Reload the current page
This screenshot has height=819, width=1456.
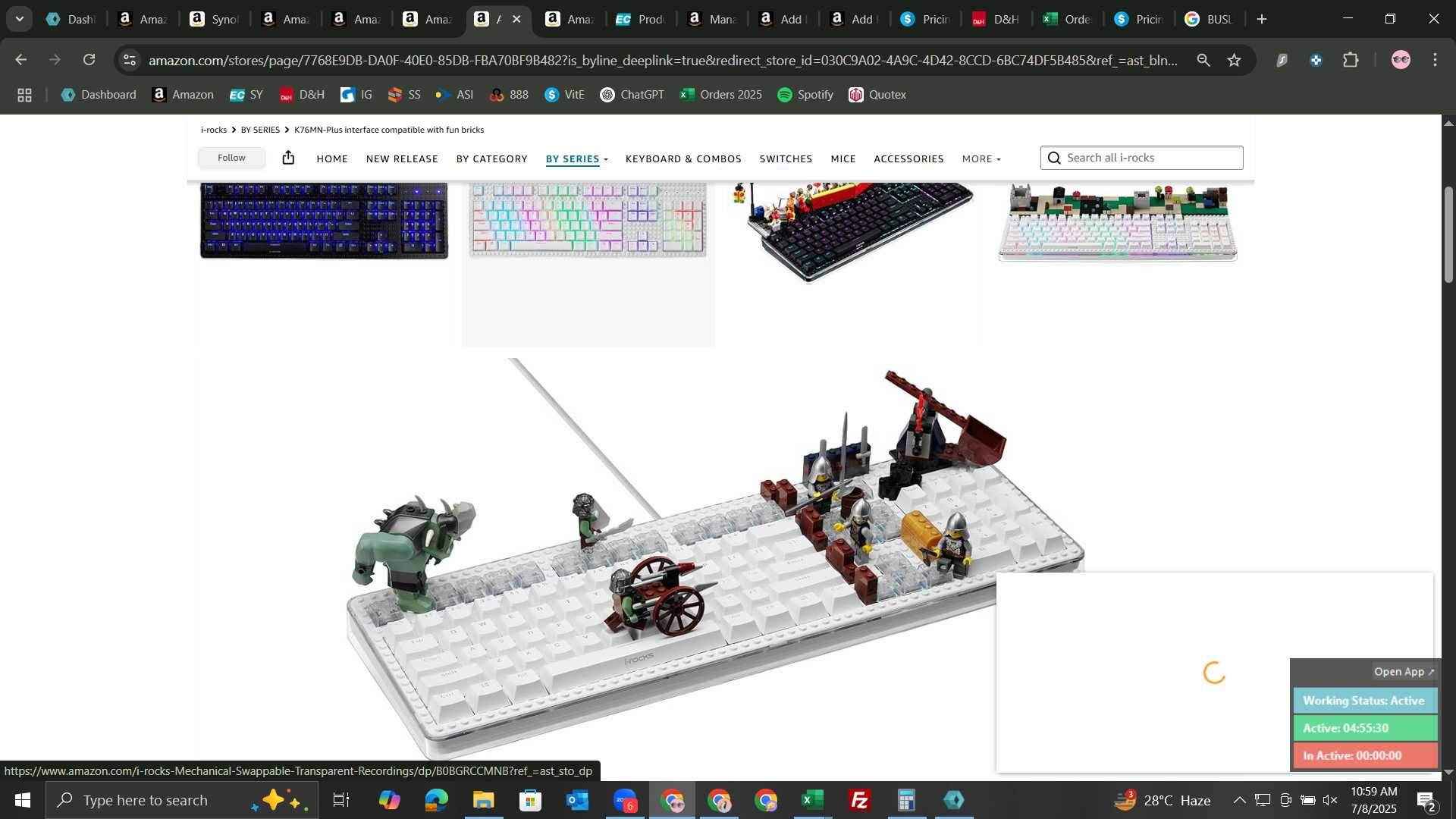click(89, 60)
